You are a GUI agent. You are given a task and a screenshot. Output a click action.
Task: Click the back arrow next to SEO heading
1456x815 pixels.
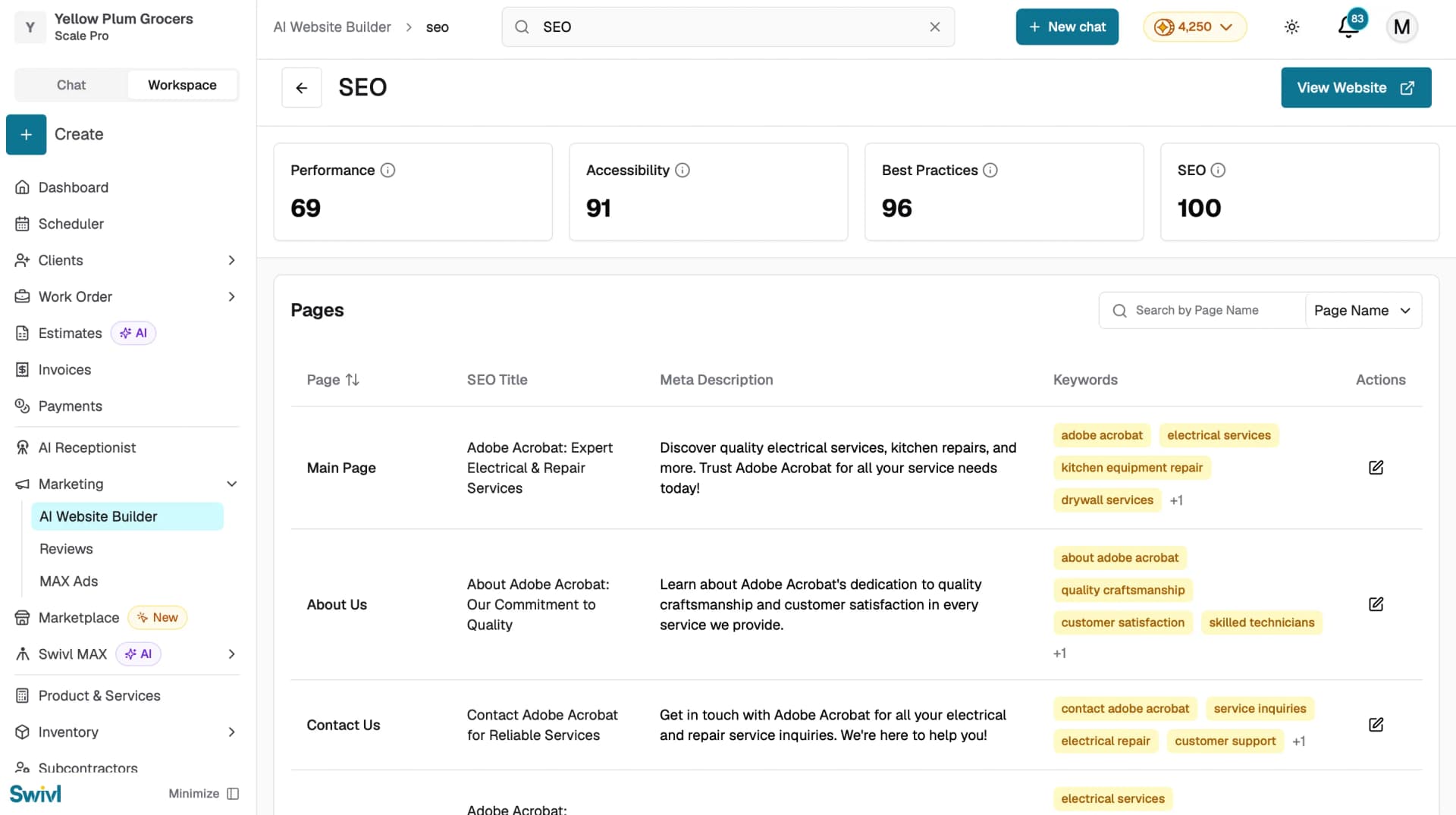coord(301,88)
